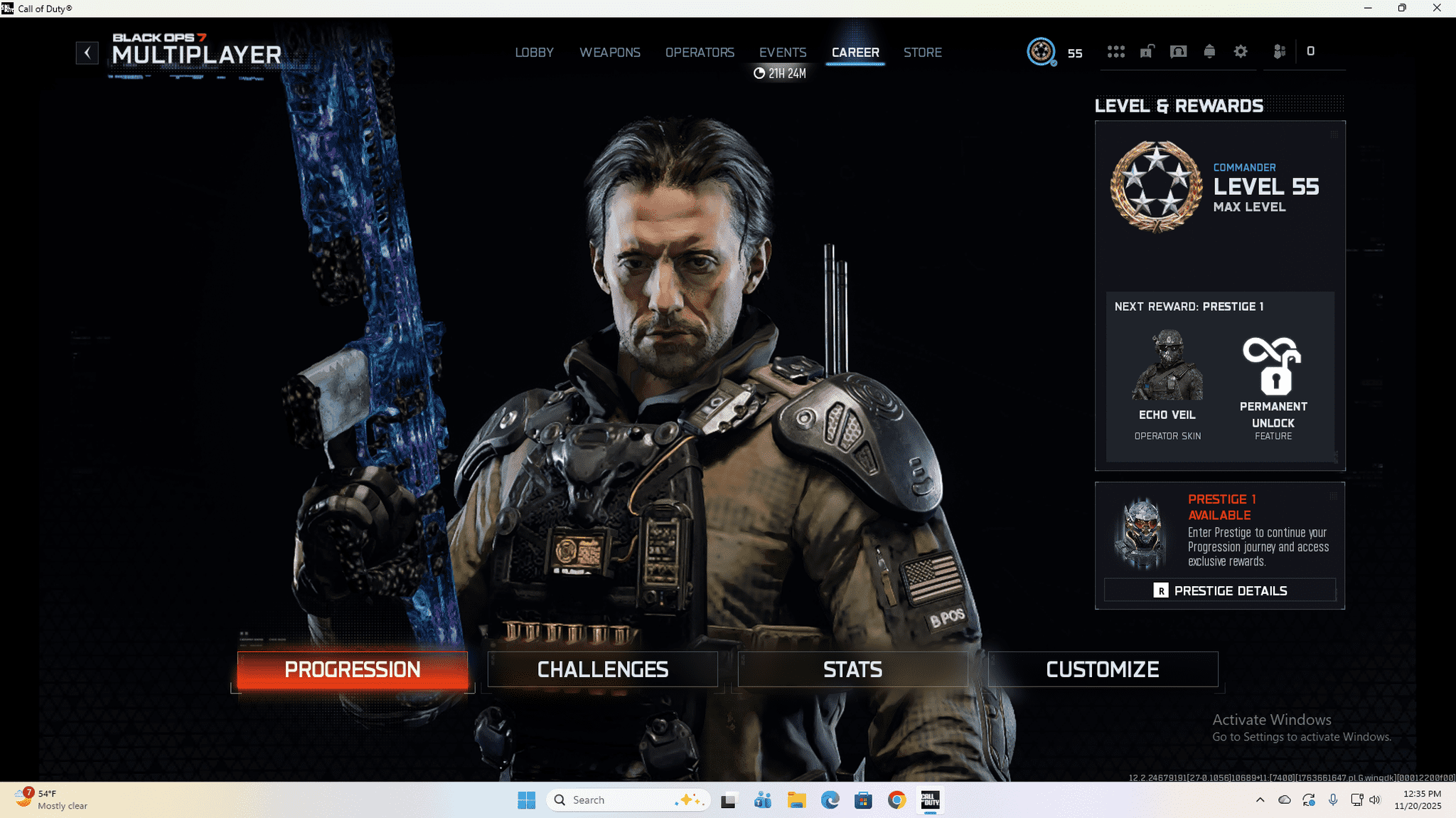
Task: Click the Level & Rewards heading
Action: (1179, 106)
